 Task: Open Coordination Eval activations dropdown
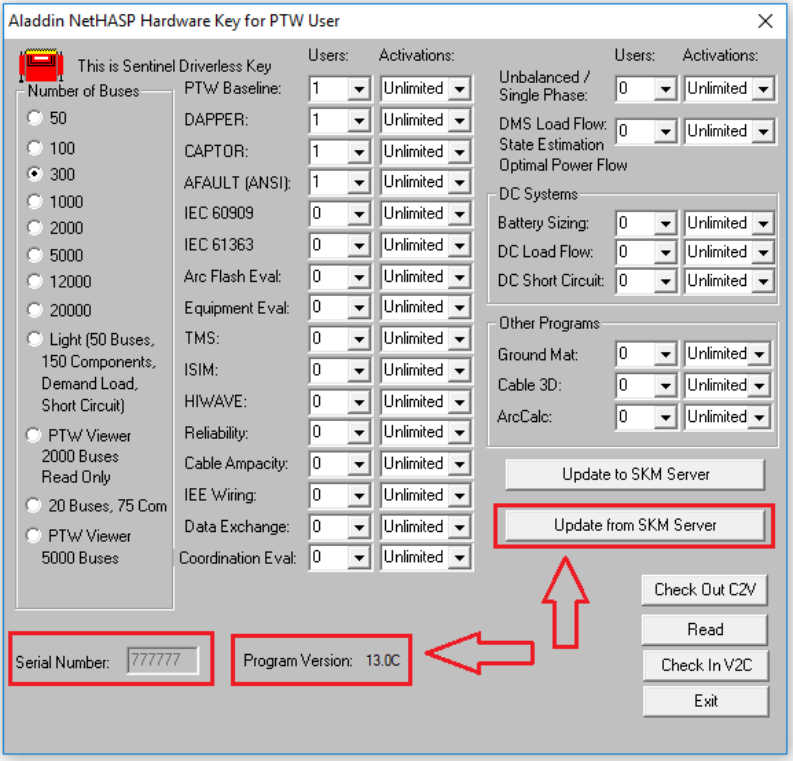click(x=458, y=558)
